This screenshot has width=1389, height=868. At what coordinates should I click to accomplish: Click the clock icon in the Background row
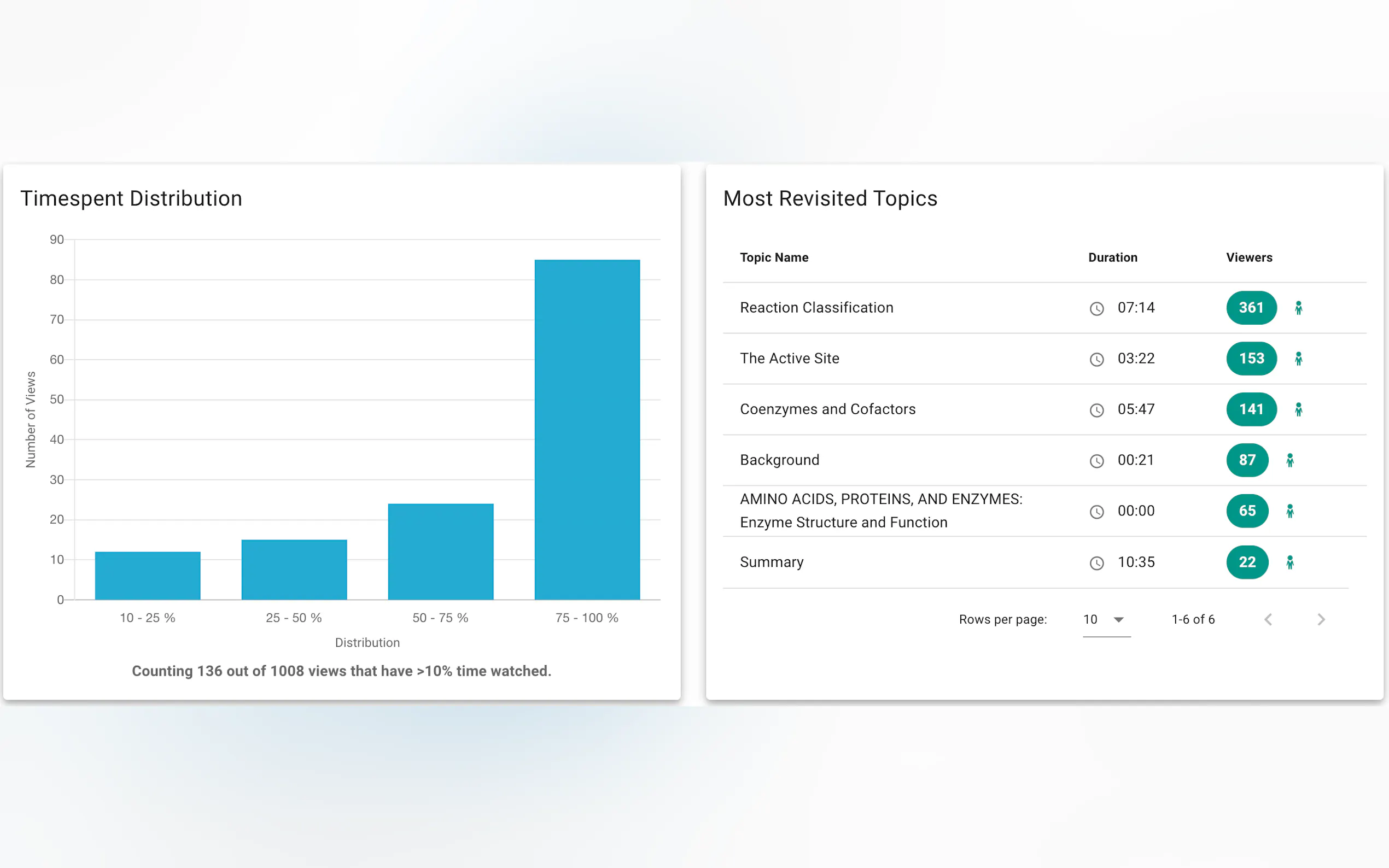(x=1096, y=461)
